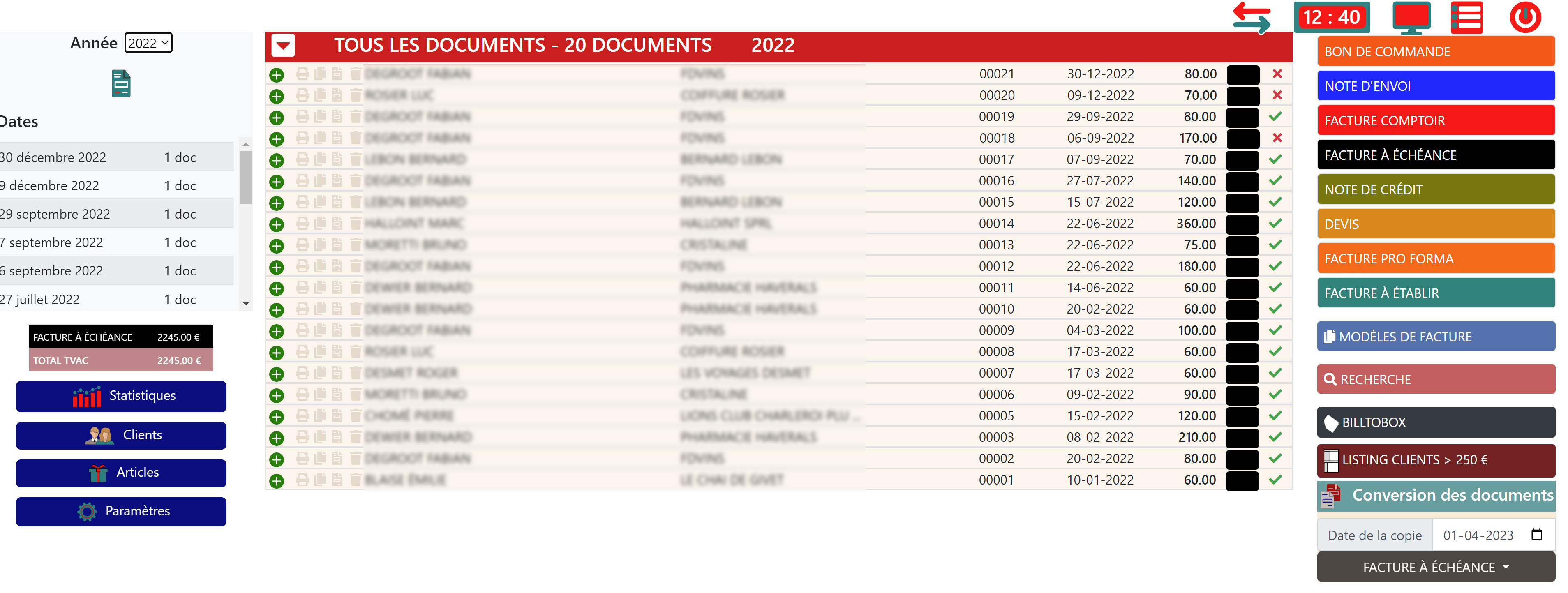Screen dimensions: 1568x593
Task: Click the RECHERCHE search button
Action: (1435, 379)
